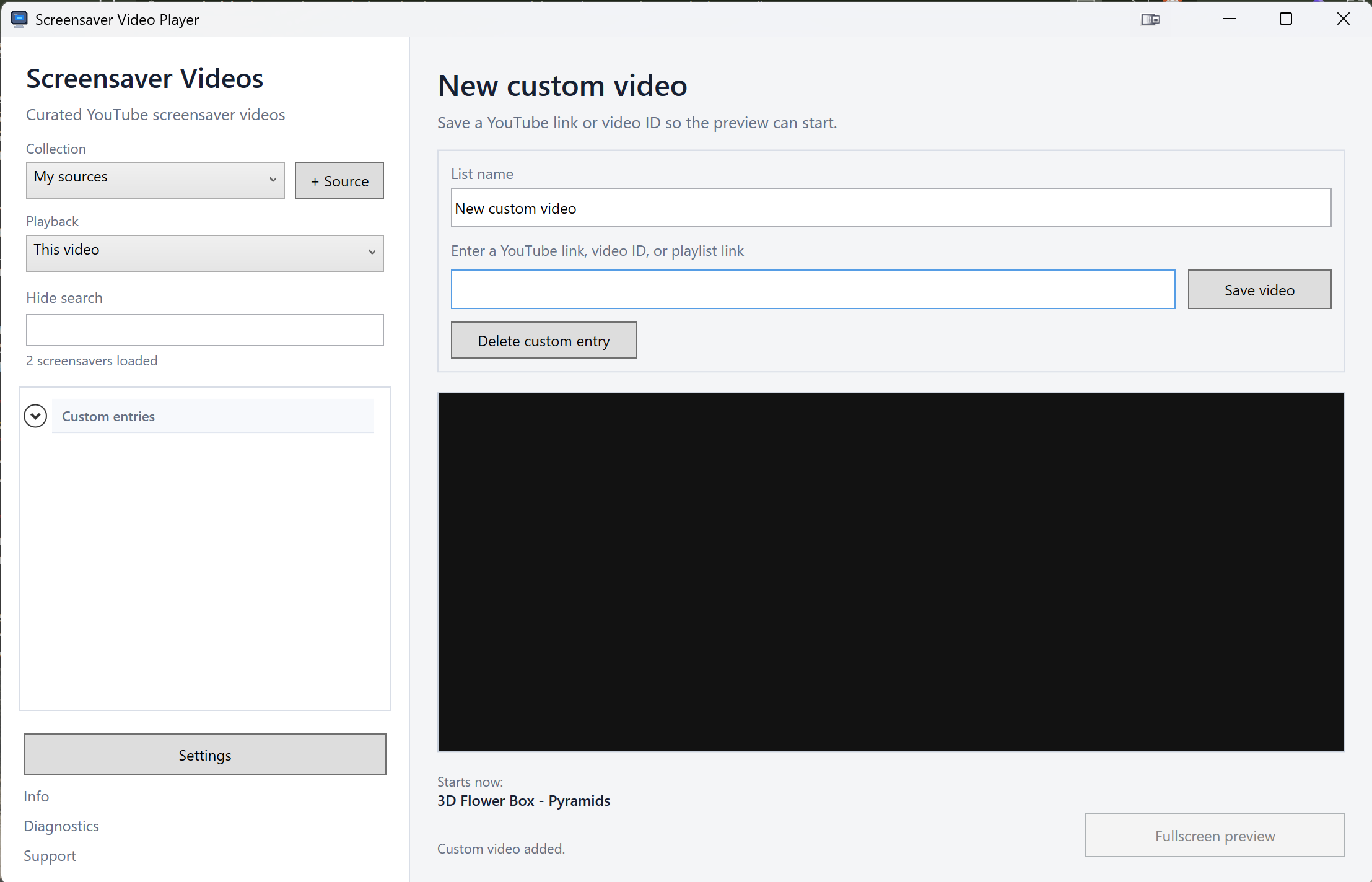Click Delete custom entry button
This screenshot has height=882, width=1372.
pyautogui.click(x=544, y=340)
